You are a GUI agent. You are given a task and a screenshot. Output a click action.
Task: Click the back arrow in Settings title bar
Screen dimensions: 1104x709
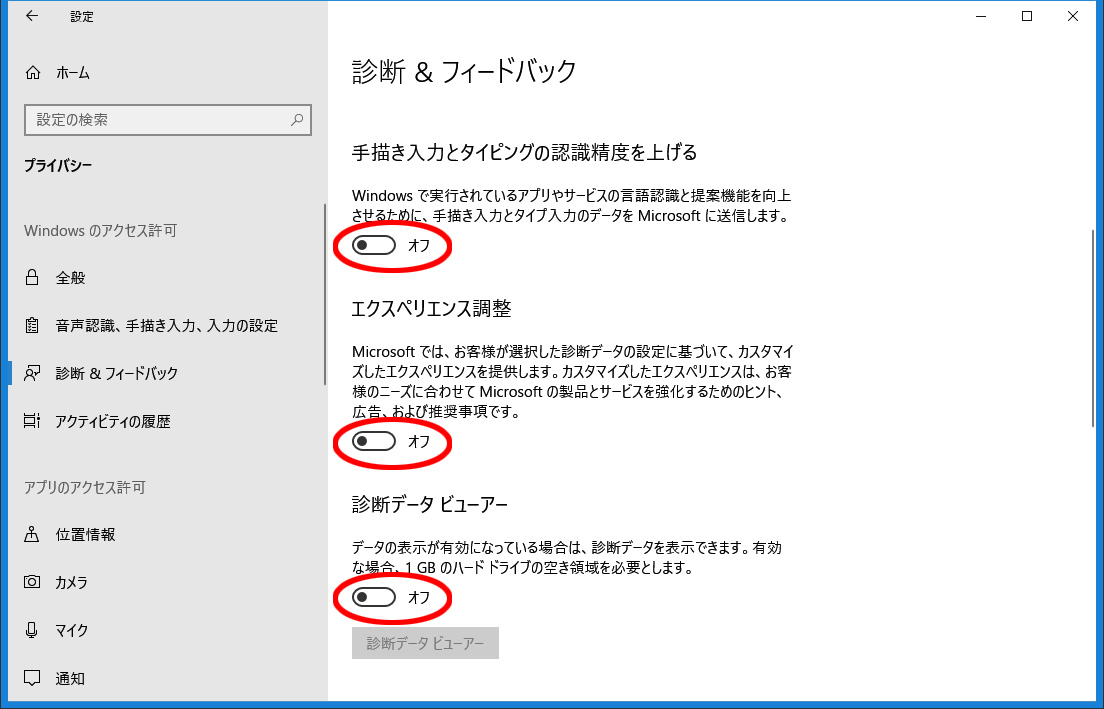[32, 16]
